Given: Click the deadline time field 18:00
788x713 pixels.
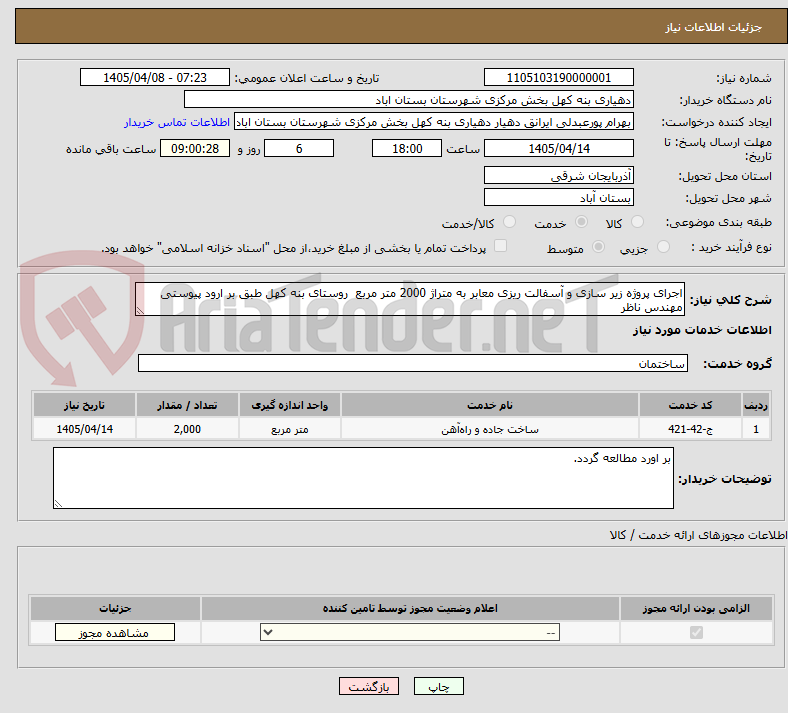Looking at the screenshot, I should point(407,148).
